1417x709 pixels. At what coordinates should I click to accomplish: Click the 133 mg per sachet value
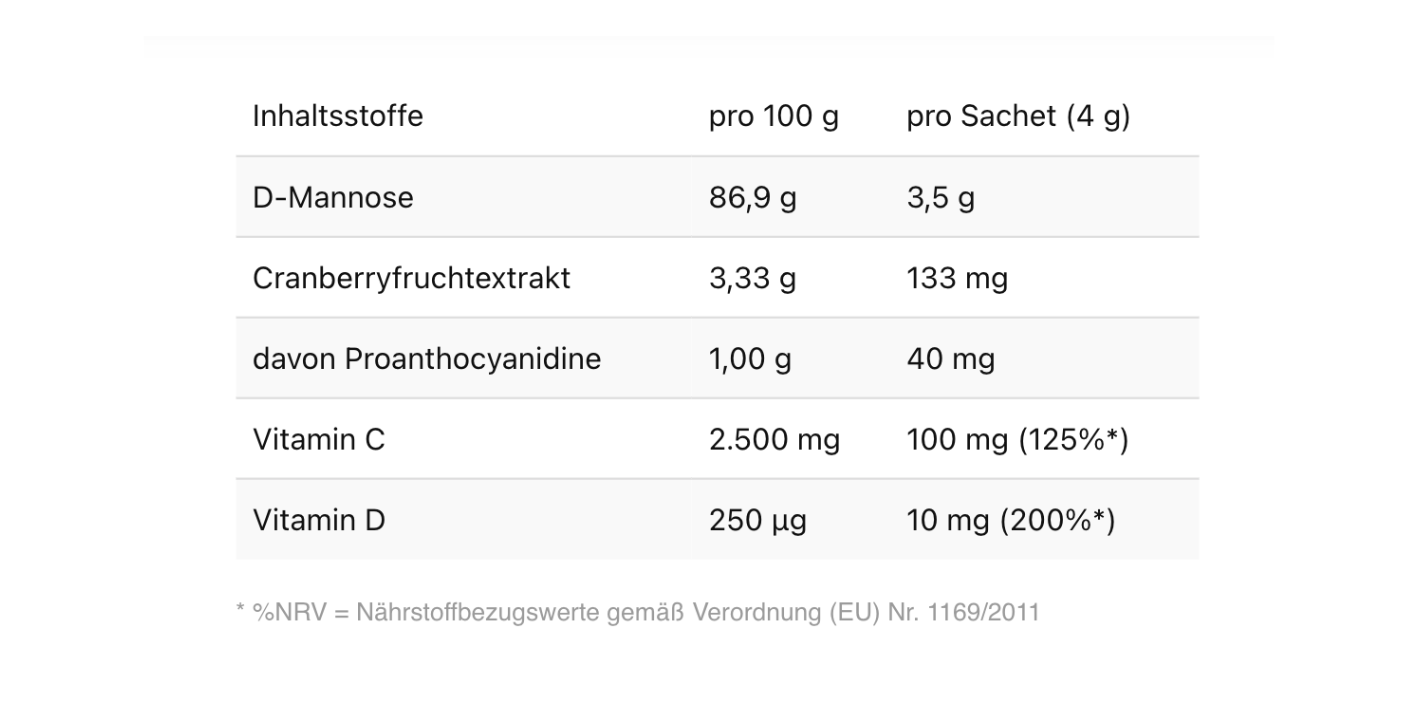(957, 278)
